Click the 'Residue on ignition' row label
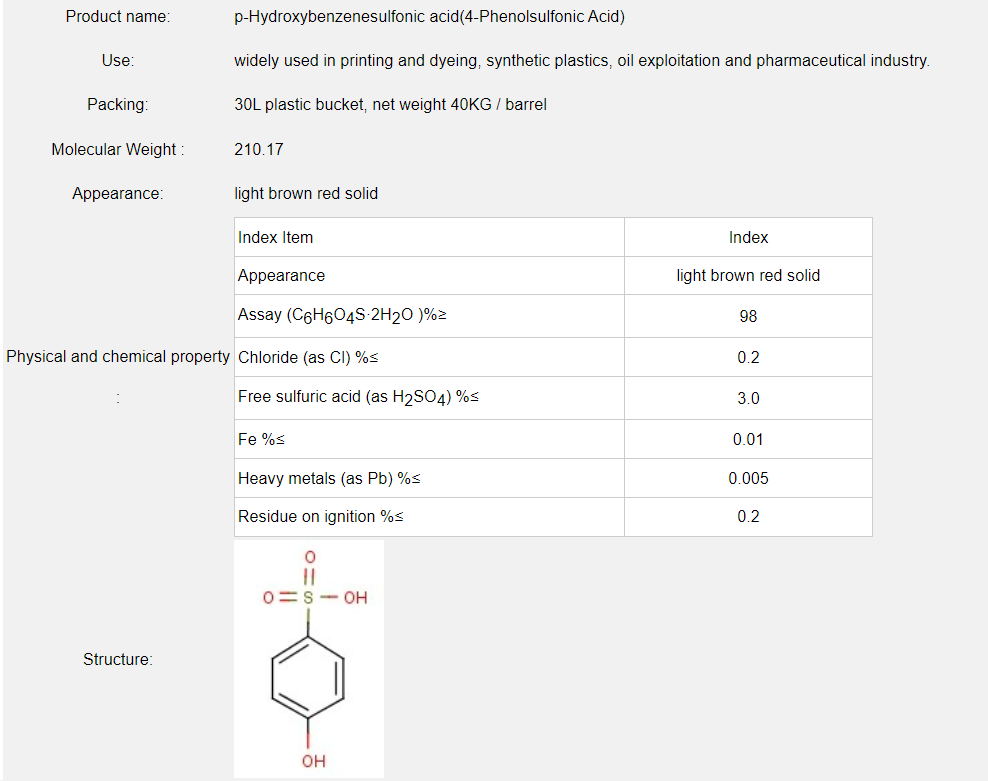This screenshot has height=781, width=988. coord(321,517)
